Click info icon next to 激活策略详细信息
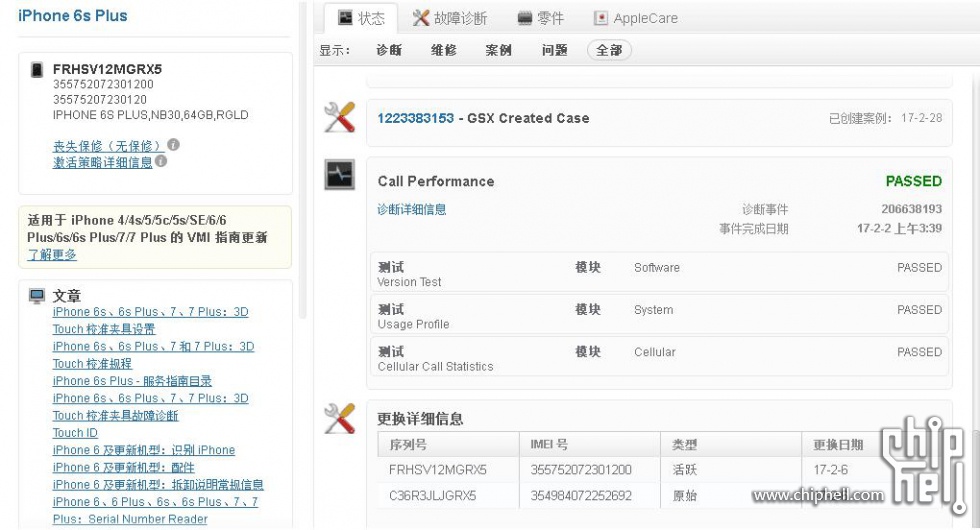Image resolution: width=980 pixels, height=530 pixels. (x=161, y=161)
